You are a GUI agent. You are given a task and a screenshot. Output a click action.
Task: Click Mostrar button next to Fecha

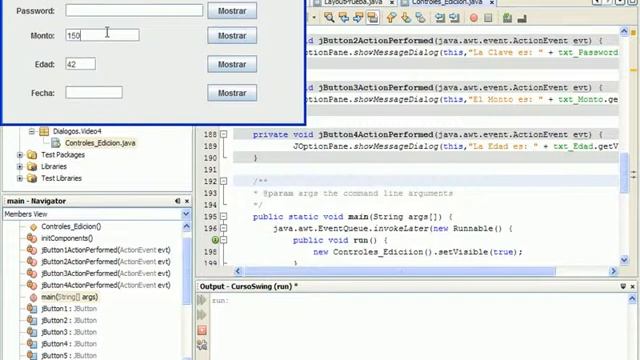(232, 93)
